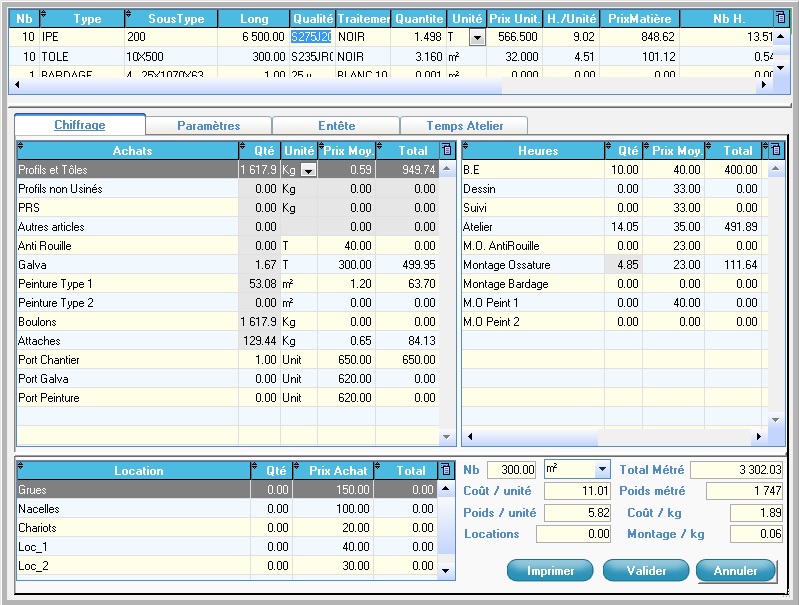Open the Temps Atelier tab

pyautogui.click(x=464, y=125)
